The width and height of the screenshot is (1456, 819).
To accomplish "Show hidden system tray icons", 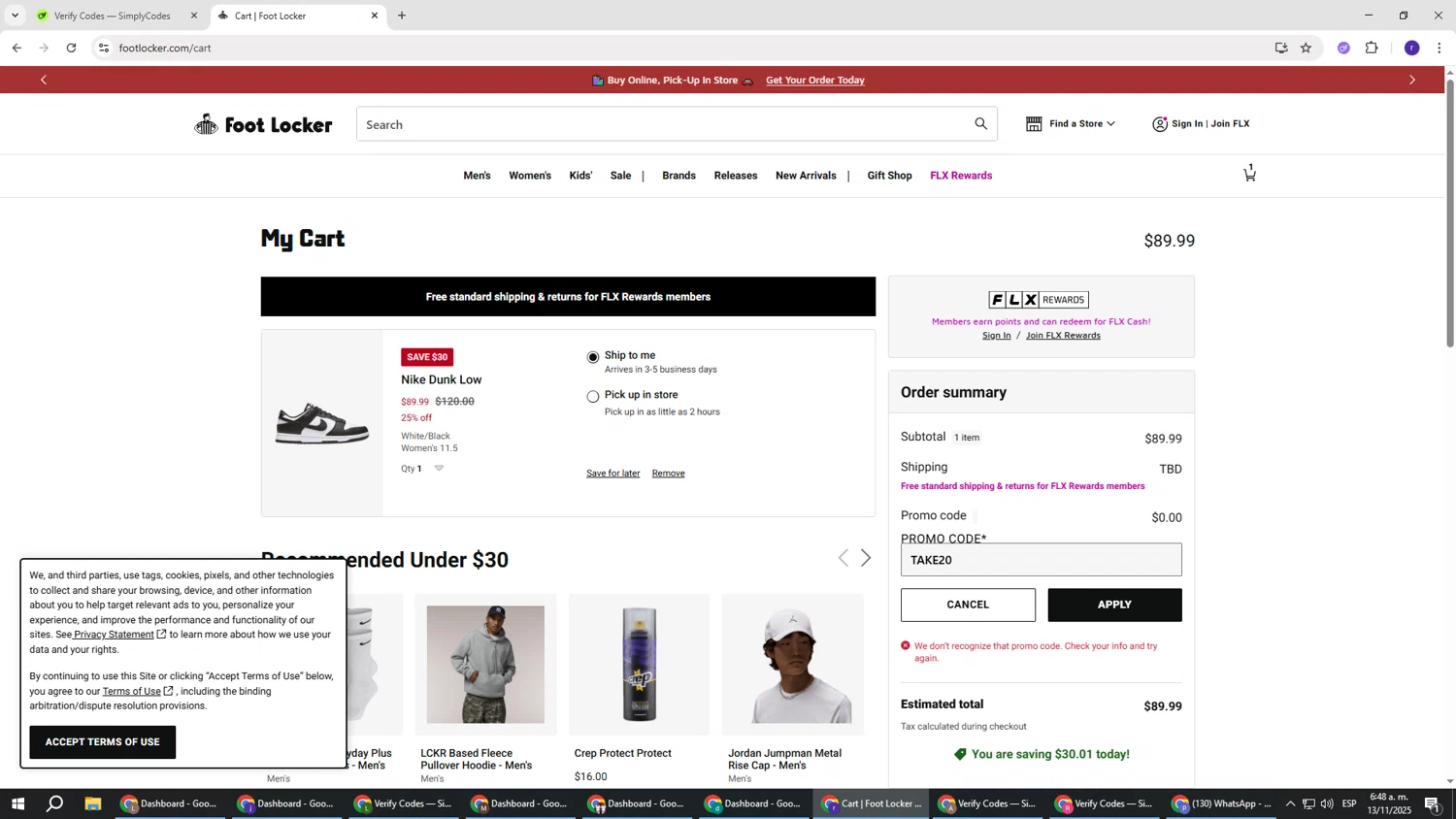I will click(x=1290, y=803).
